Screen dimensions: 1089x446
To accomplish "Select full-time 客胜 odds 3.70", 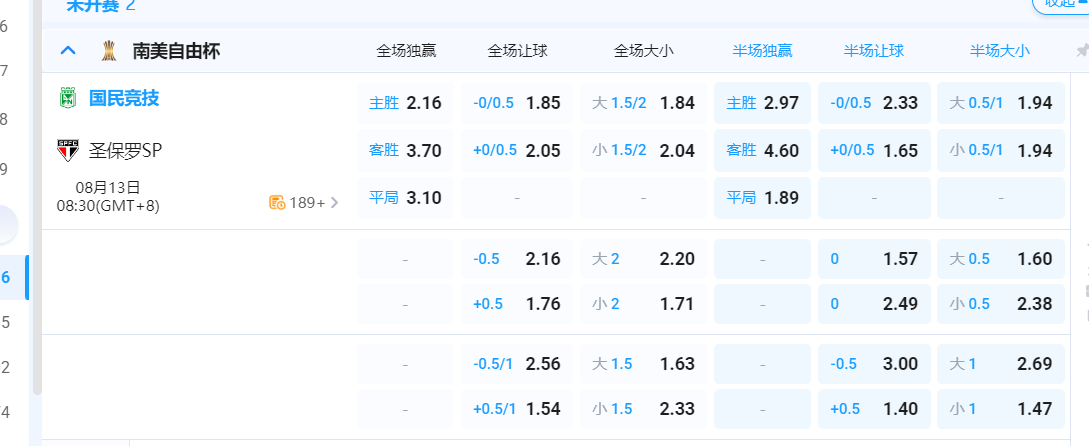I will pos(405,150).
